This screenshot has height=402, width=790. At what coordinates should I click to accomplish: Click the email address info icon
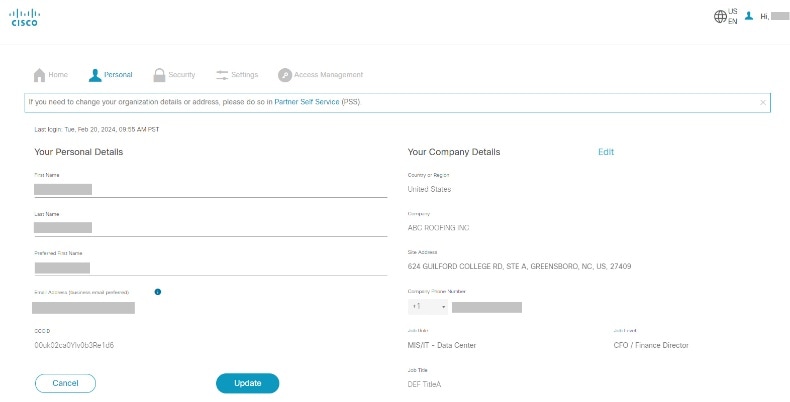click(x=158, y=292)
